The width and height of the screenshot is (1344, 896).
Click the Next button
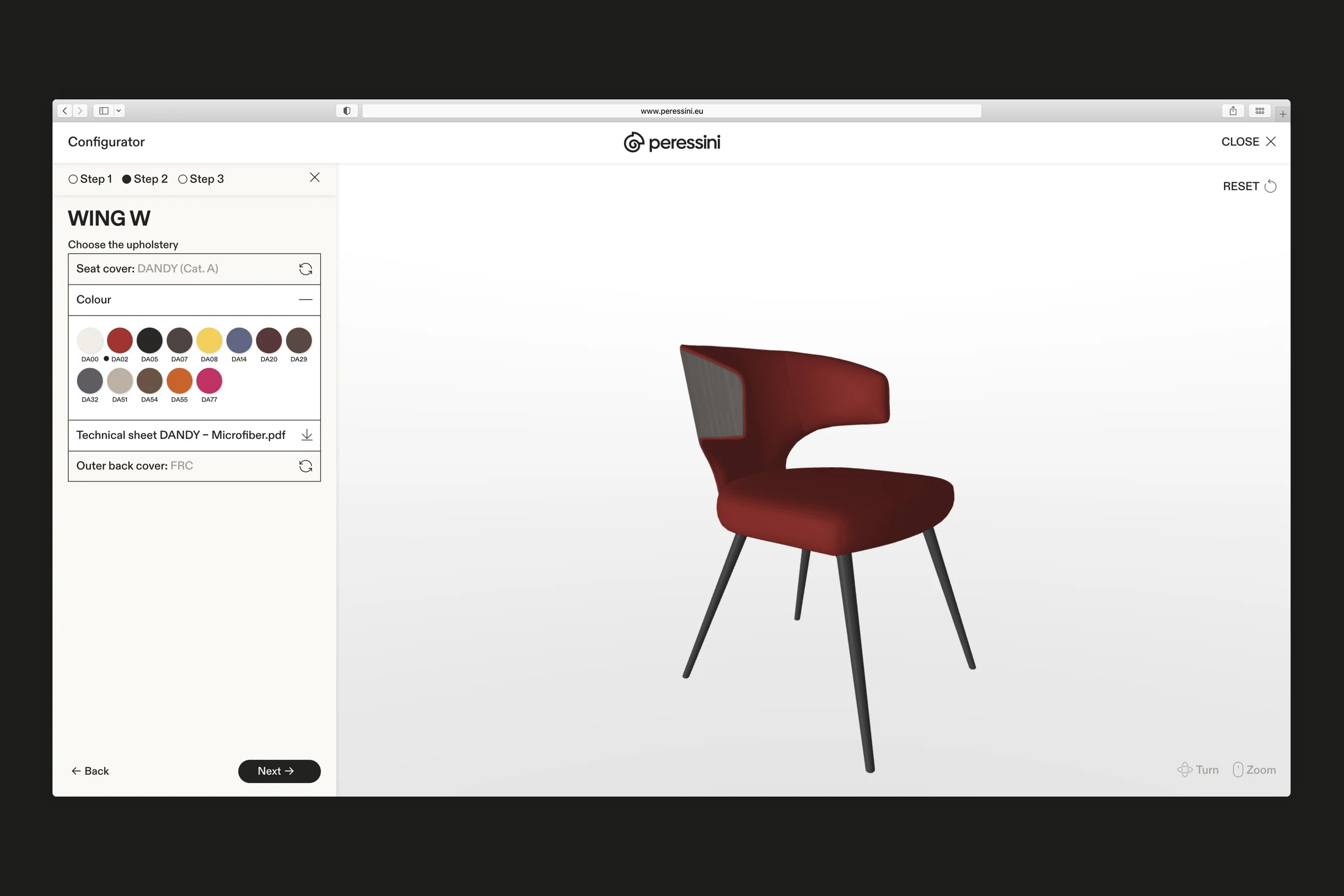coord(279,772)
